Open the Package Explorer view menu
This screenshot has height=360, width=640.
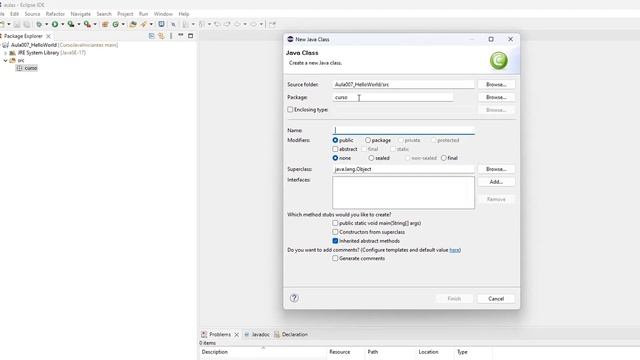click(171, 36)
